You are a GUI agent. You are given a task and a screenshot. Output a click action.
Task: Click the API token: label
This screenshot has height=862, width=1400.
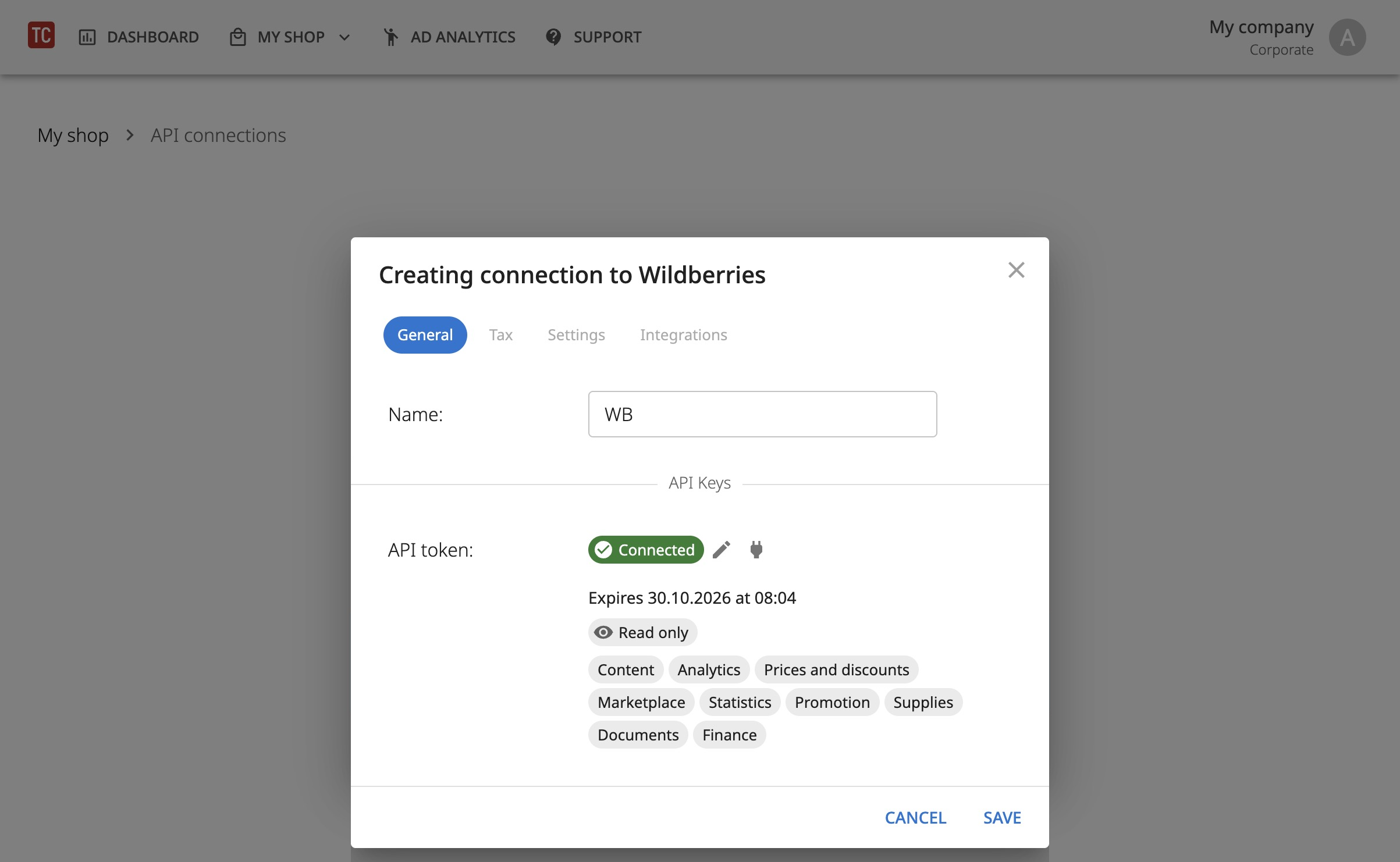(431, 550)
